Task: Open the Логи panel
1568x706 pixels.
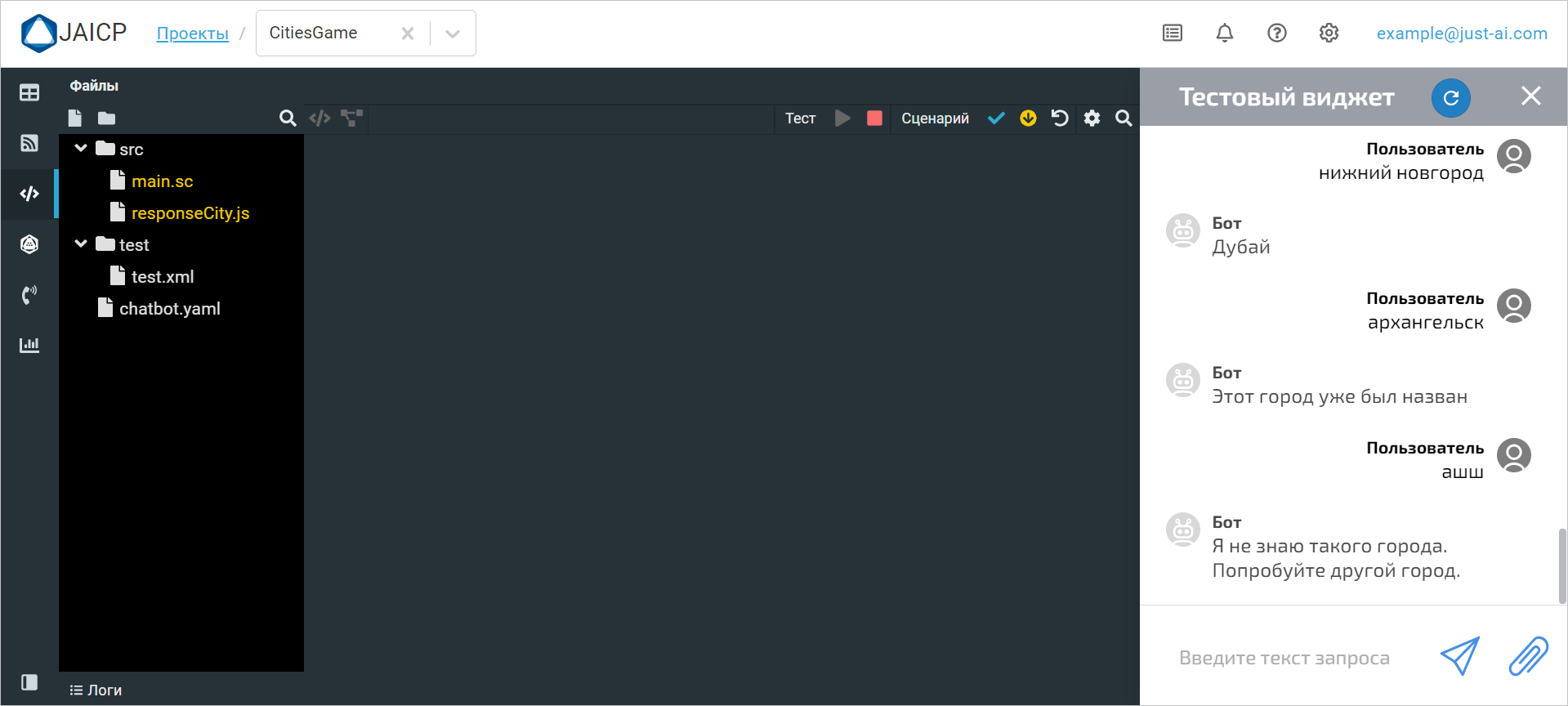Action: coord(96,690)
